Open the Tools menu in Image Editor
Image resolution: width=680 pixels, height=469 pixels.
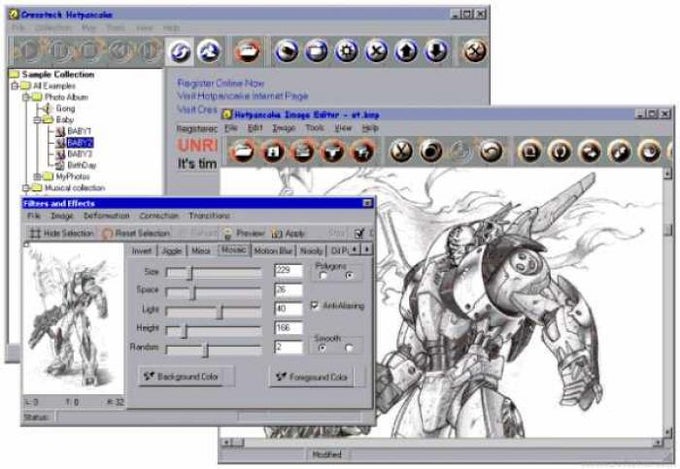[x=315, y=128]
